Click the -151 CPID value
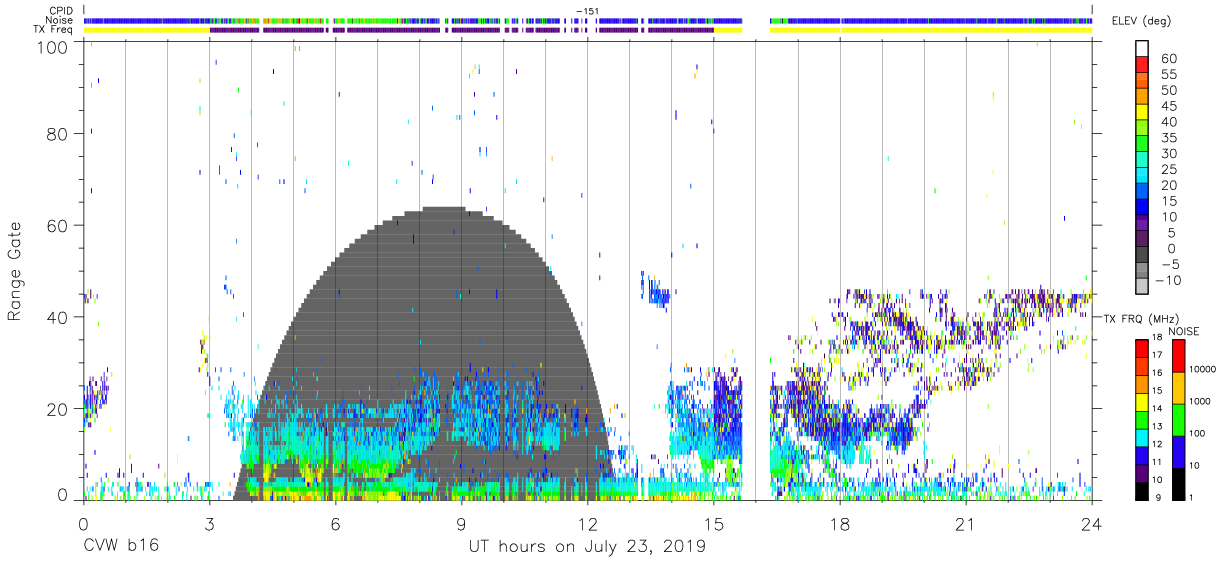 (x=588, y=10)
